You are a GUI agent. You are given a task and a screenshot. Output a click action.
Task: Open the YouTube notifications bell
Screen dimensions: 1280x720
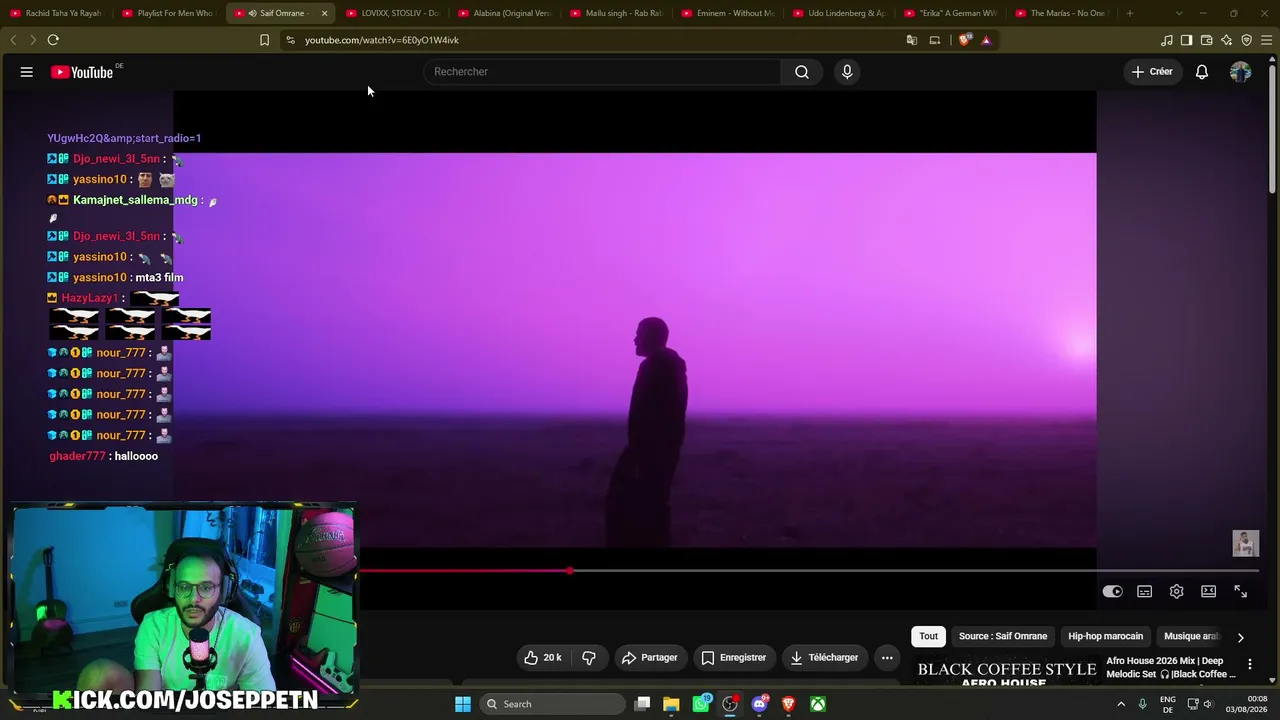[1202, 72]
